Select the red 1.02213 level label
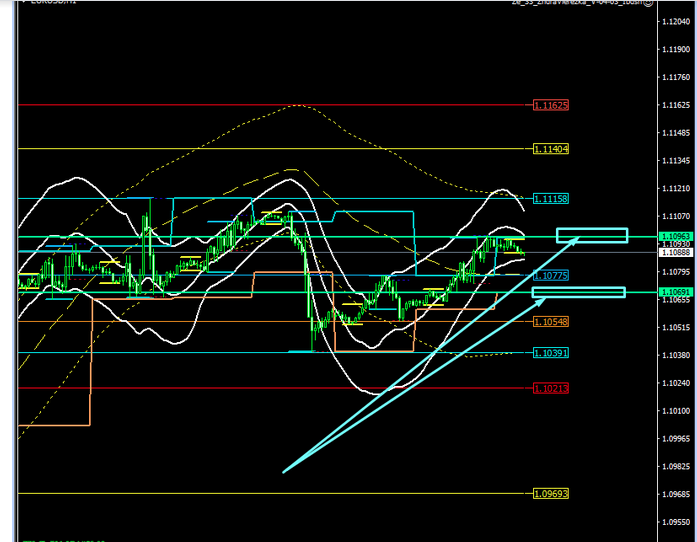 pyautogui.click(x=550, y=387)
